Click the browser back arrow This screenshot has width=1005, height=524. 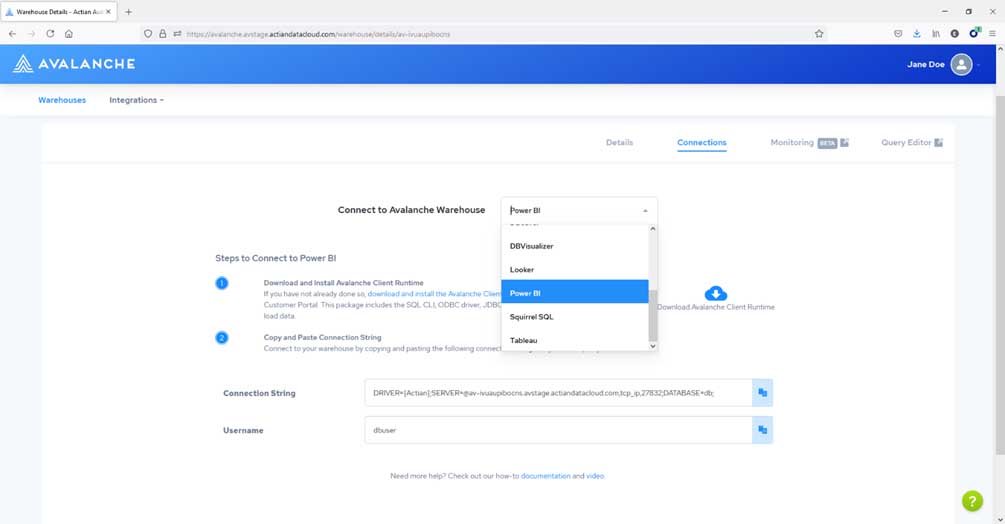[12, 34]
